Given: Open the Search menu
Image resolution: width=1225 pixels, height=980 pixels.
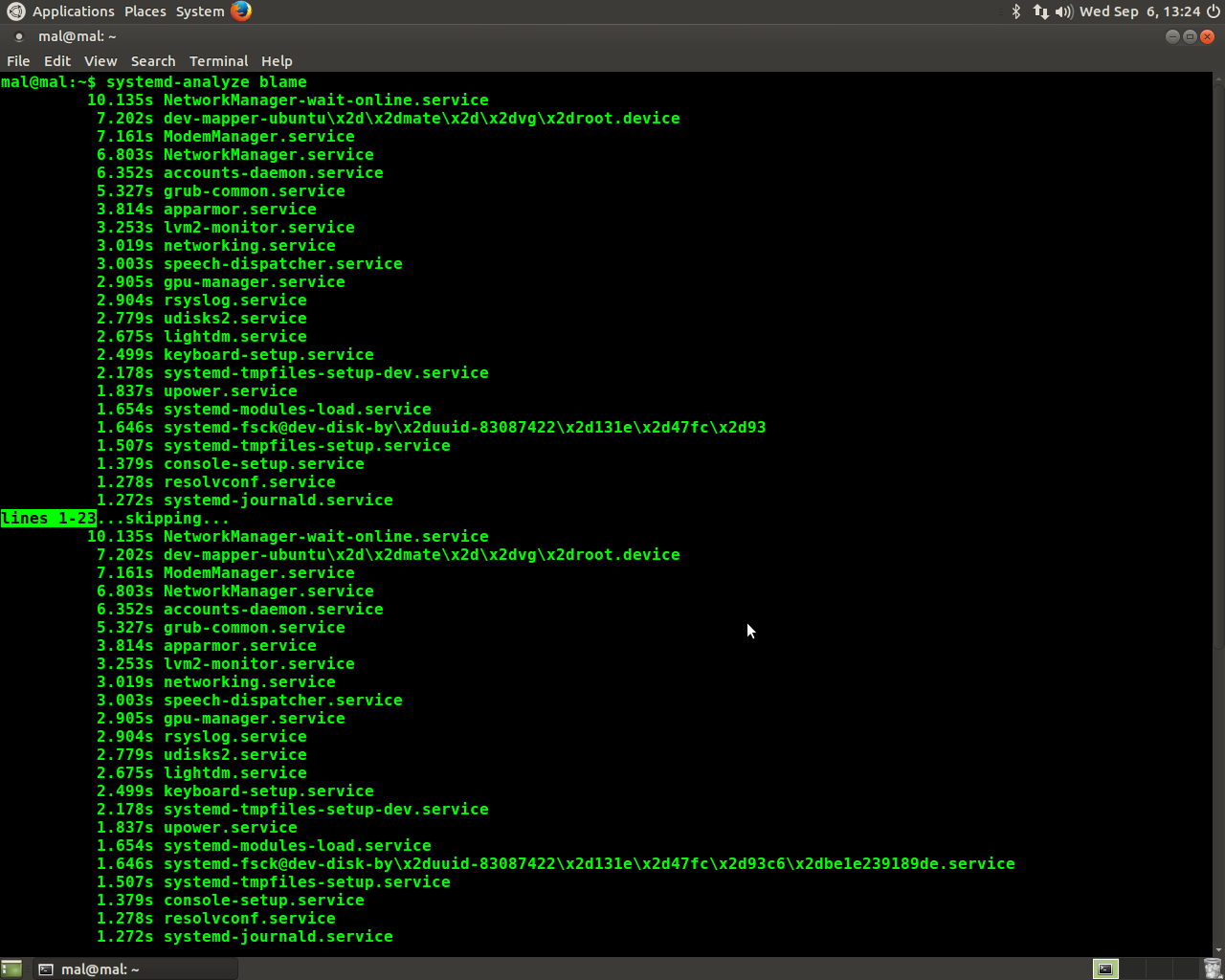Looking at the screenshot, I should pos(153,60).
